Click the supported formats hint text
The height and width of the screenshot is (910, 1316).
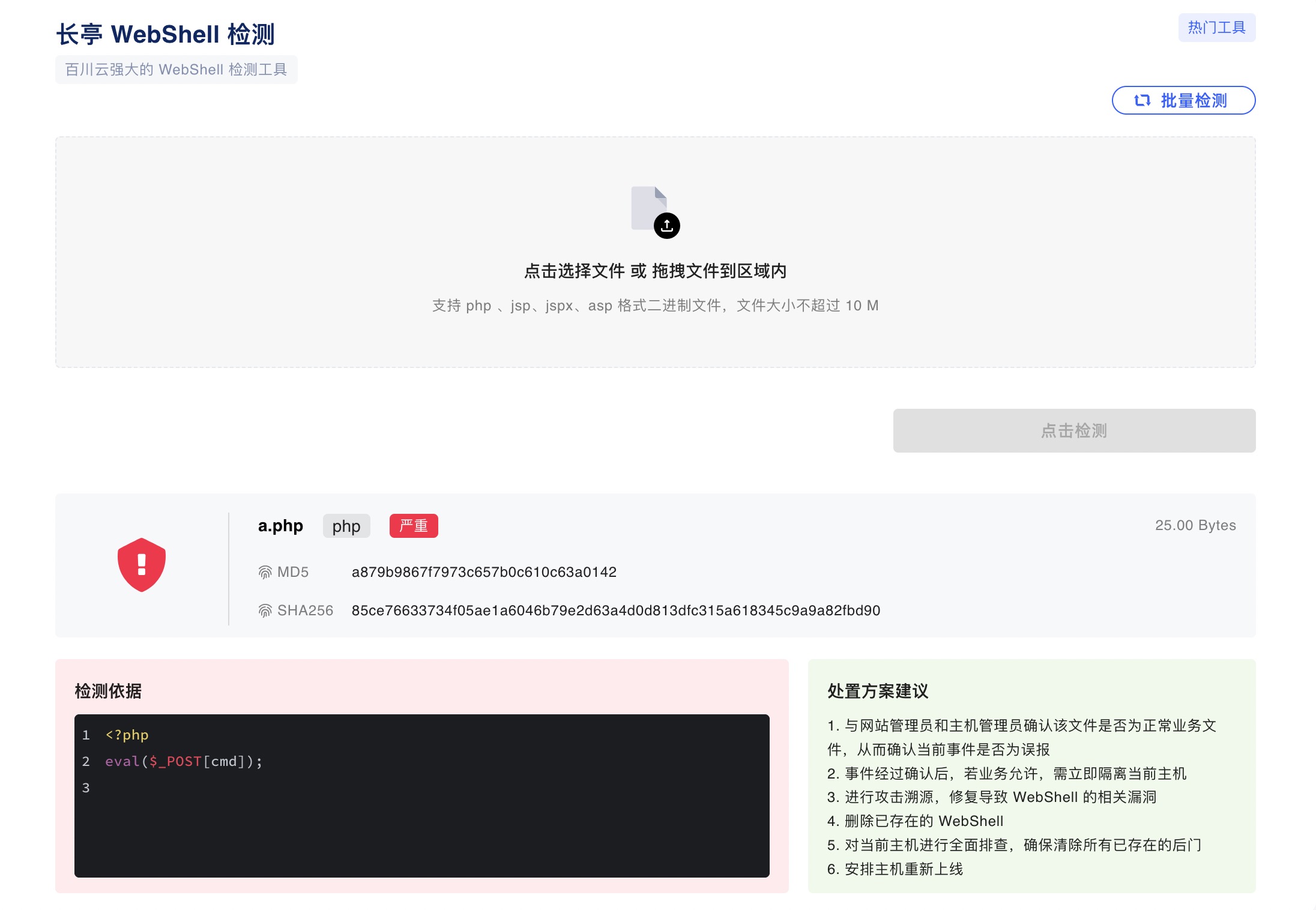[x=656, y=306]
